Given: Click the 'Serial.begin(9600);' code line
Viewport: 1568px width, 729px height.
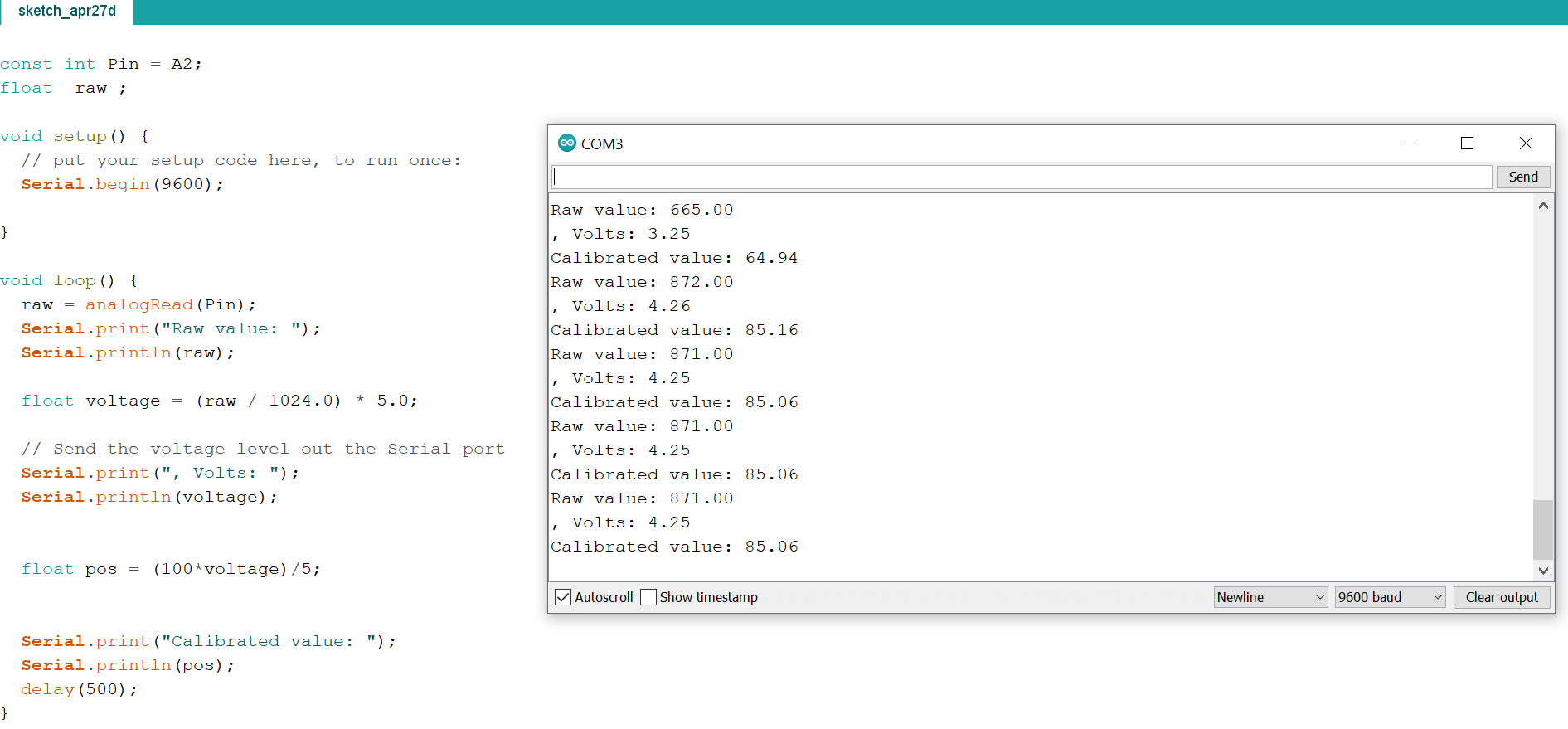Looking at the screenshot, I should pyautogui.click(x=123, y=184).
